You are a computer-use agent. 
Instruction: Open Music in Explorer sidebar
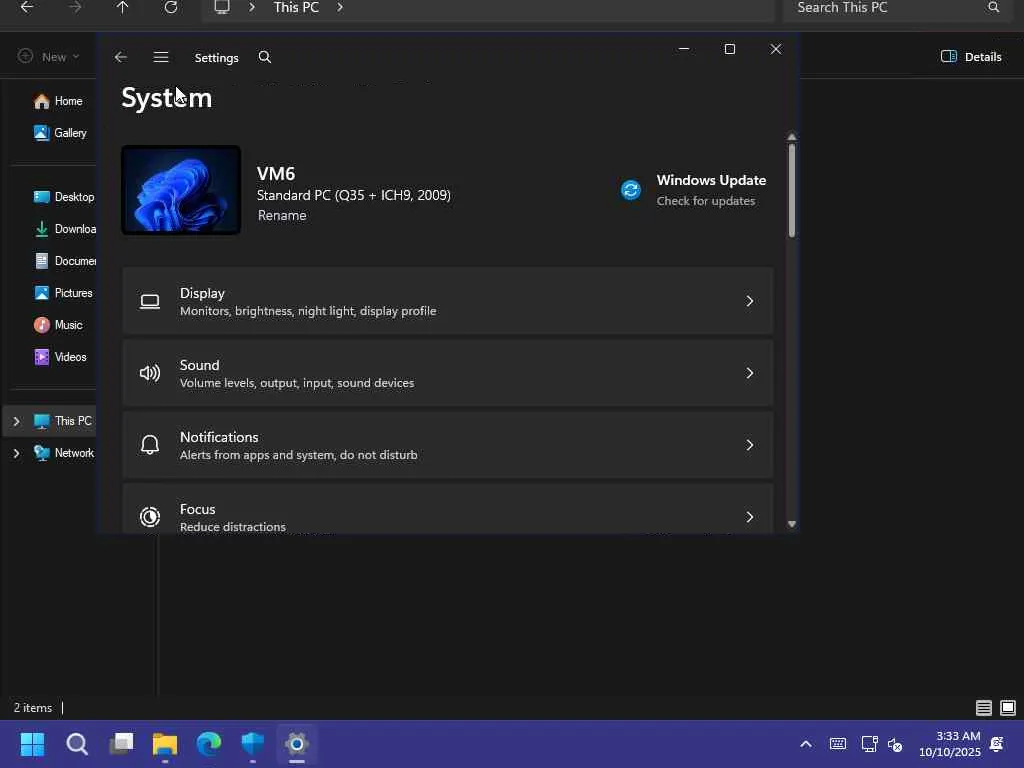pos(58,325)
